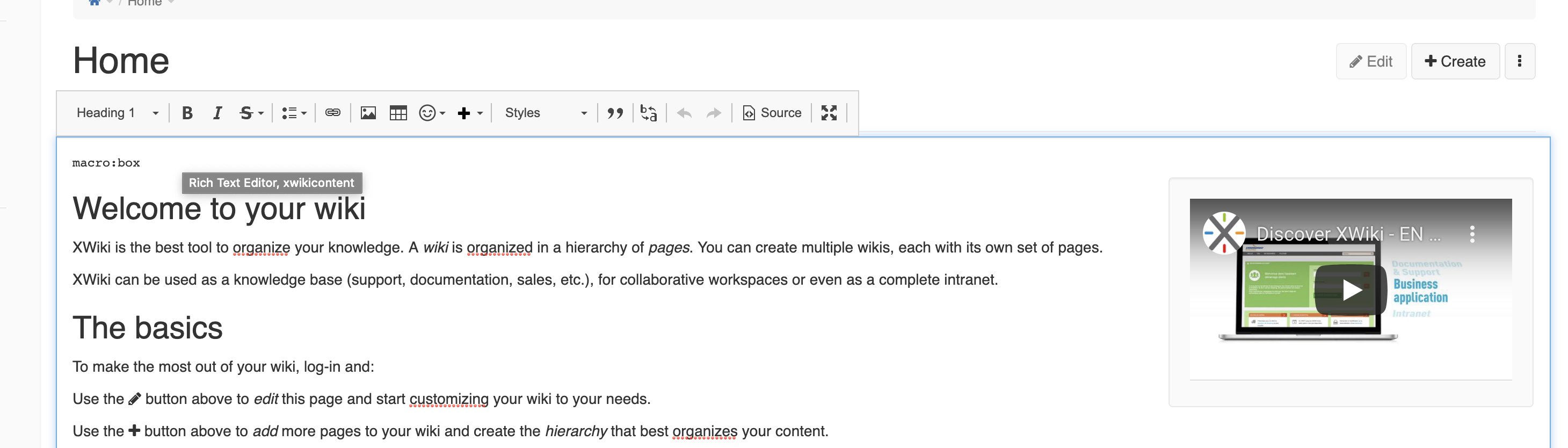
Task: Click the Home breadcrumb link
Action: click(x=144, y=3)
